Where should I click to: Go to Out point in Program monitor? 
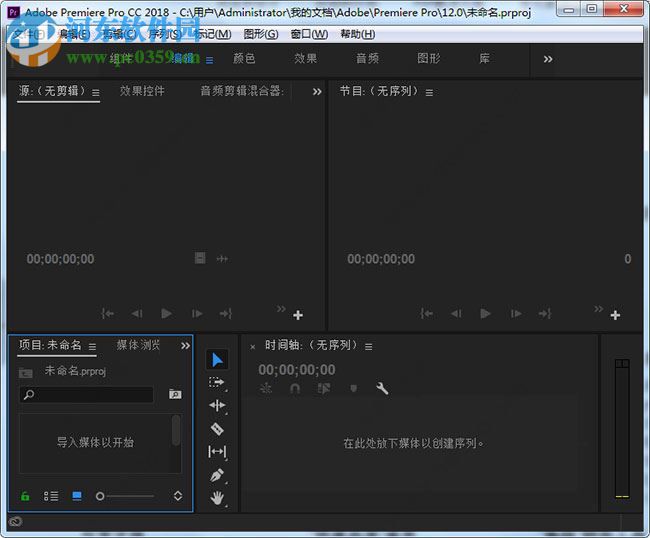544,313
